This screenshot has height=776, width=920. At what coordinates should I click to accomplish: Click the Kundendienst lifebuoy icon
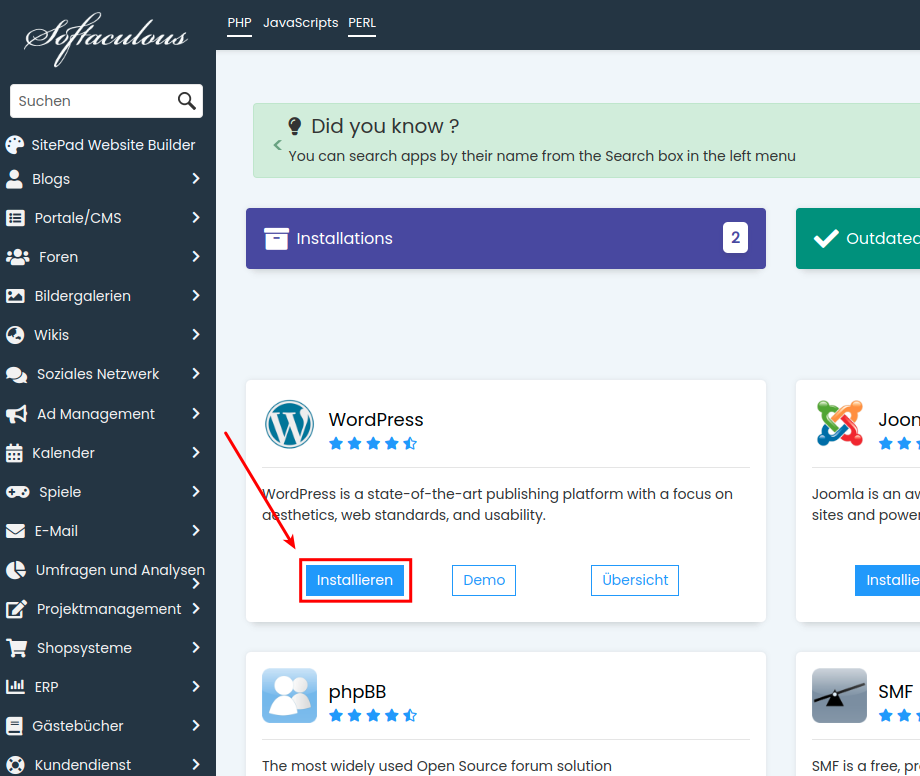(15, 765)
